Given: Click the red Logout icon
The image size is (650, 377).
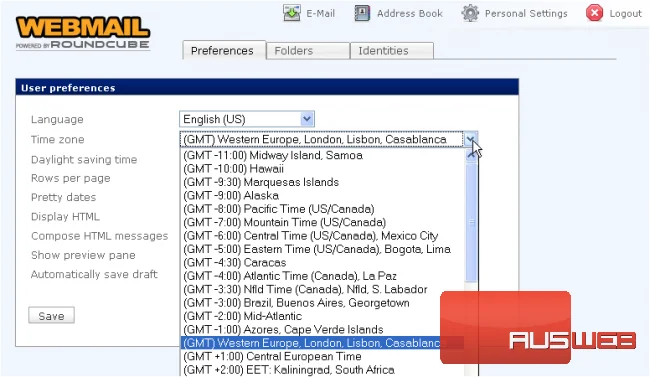Looking at the screenshot, I should 594,13.
